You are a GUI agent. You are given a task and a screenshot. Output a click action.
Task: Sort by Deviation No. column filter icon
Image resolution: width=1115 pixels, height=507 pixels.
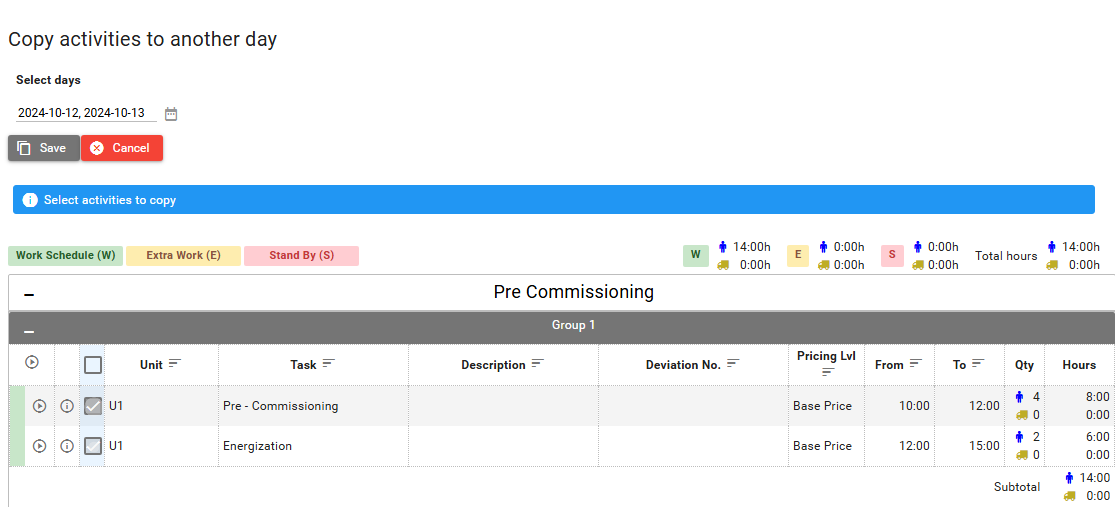733,363
